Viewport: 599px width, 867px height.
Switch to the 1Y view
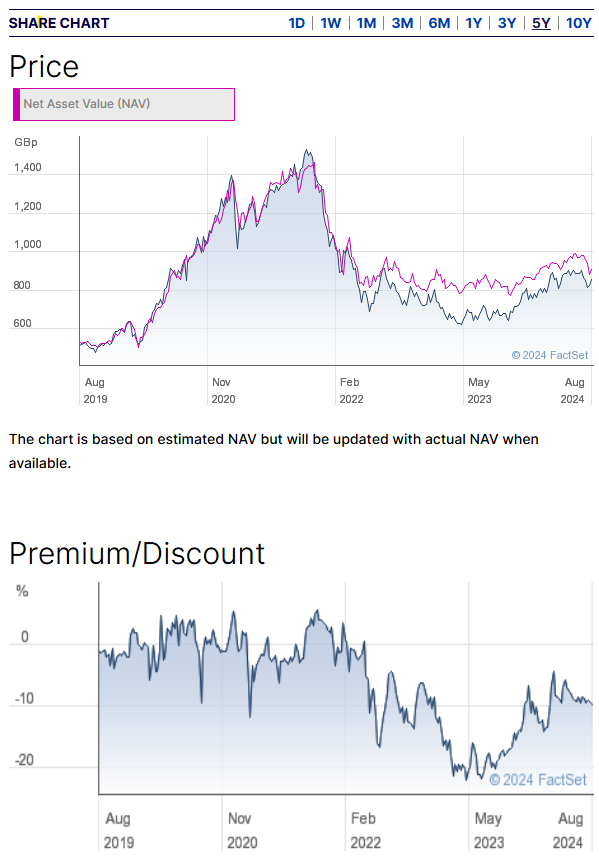(473, 23)
